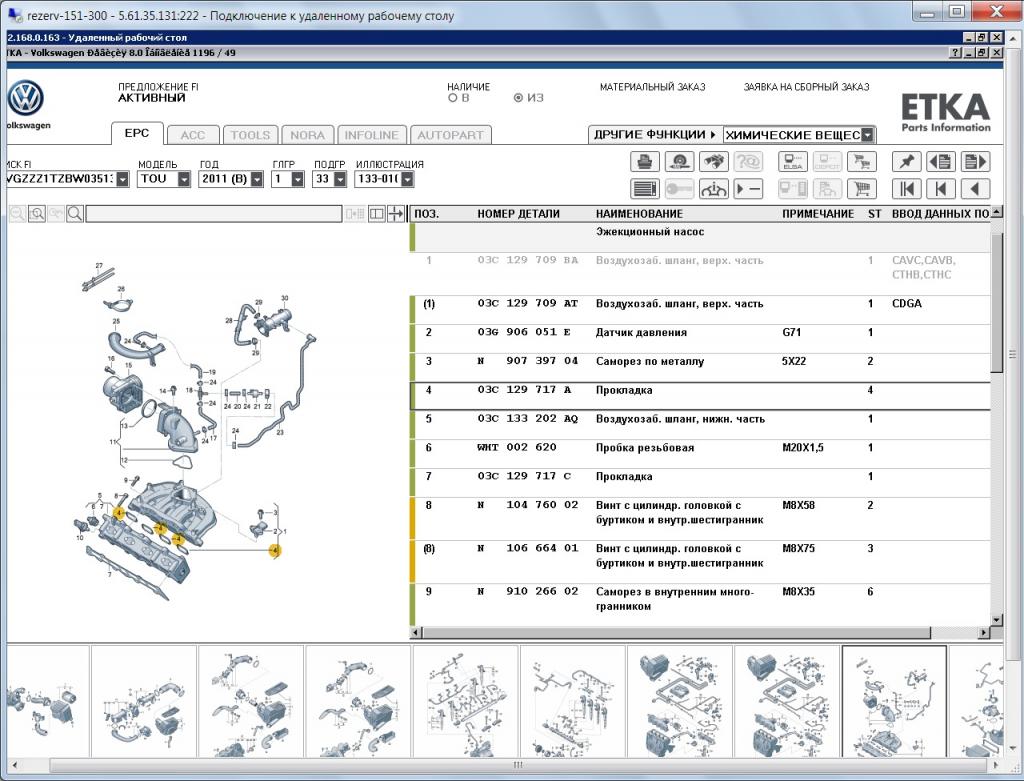Open the INFOLINE tab

372,135
